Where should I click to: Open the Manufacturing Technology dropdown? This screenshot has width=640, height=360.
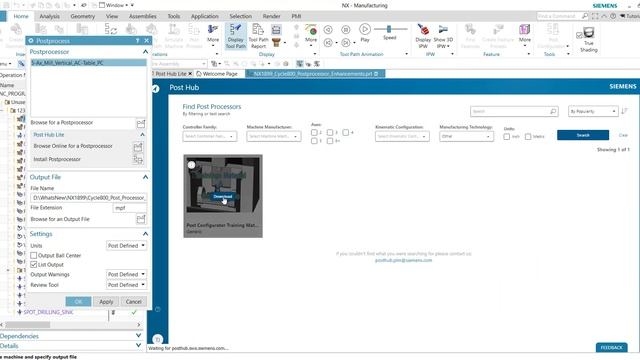click(466, 136)
